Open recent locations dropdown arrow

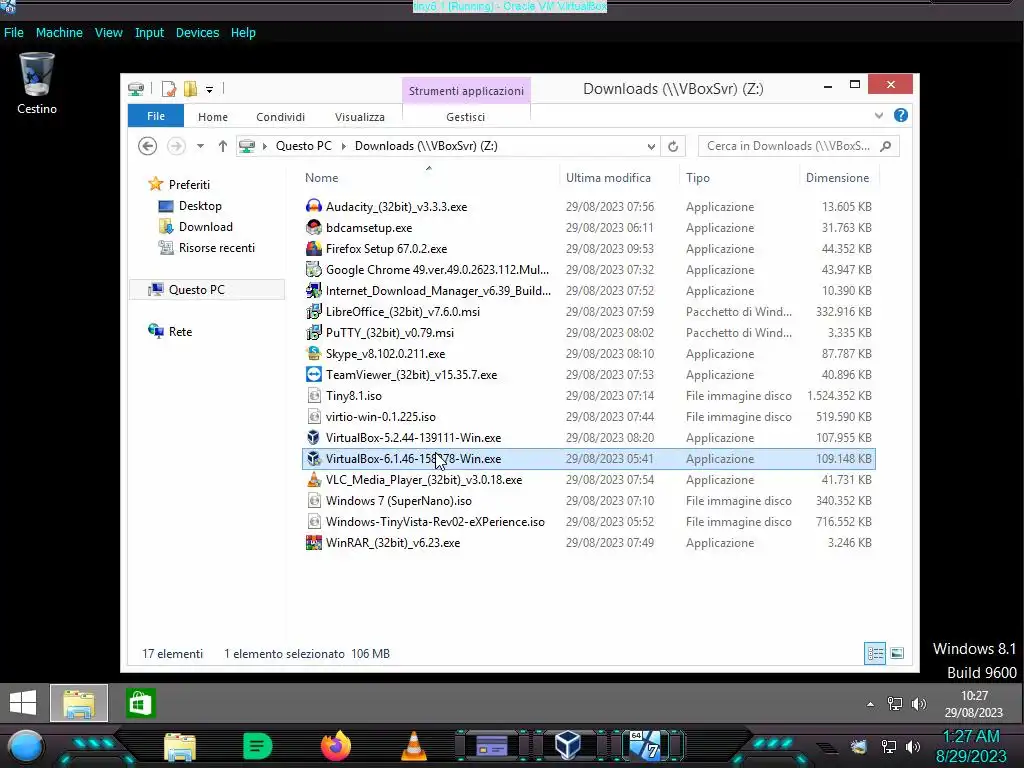[200, 146]
